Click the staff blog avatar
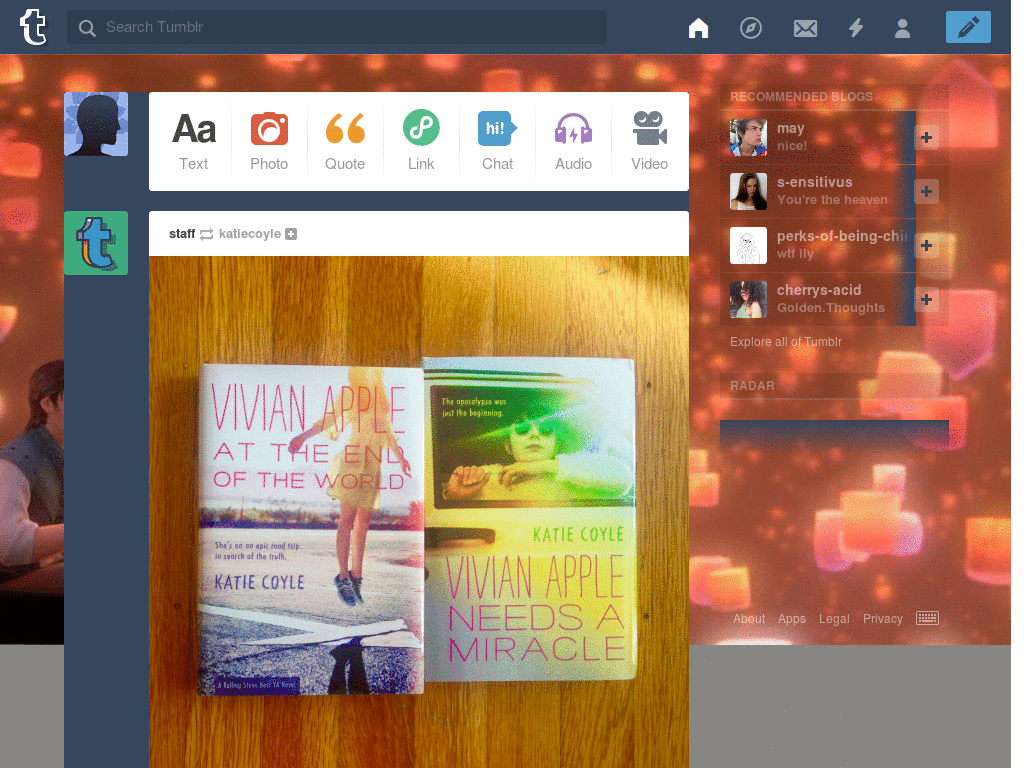 click(96, 243)
